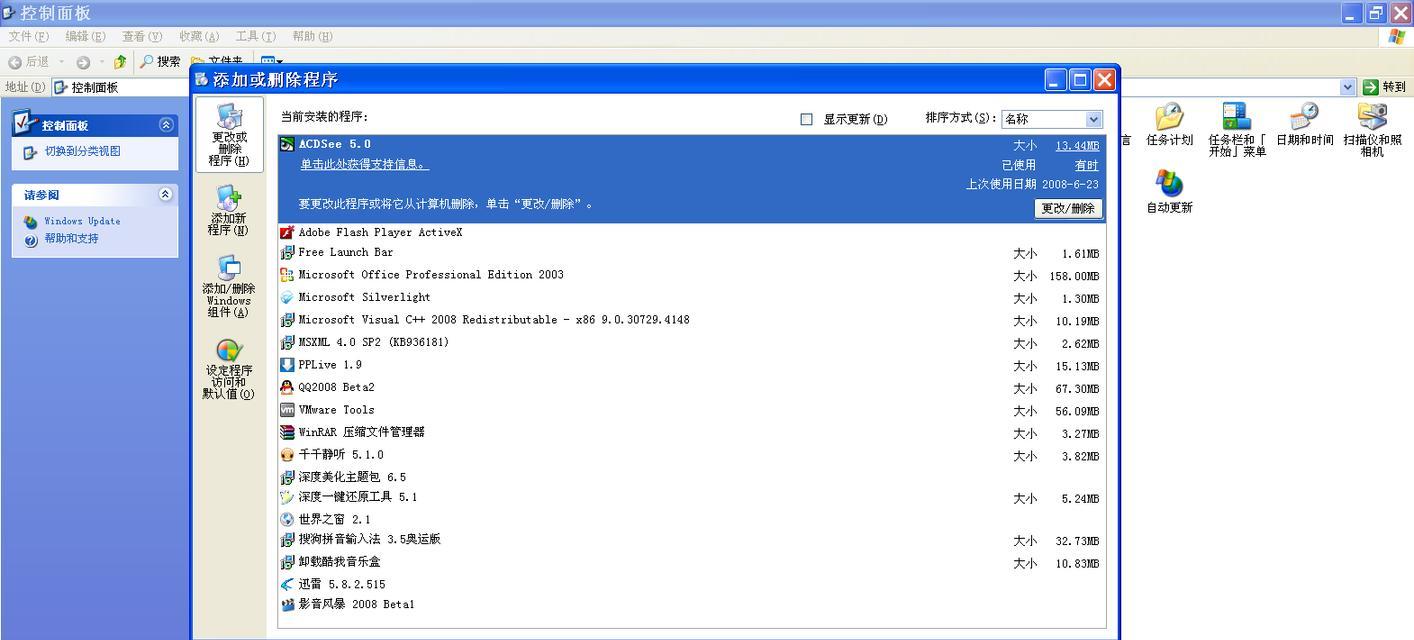The image size is (1414, 640).
Task: Click the 影音风暴 2008 Beta1 icon
Action: click(287, 605)
